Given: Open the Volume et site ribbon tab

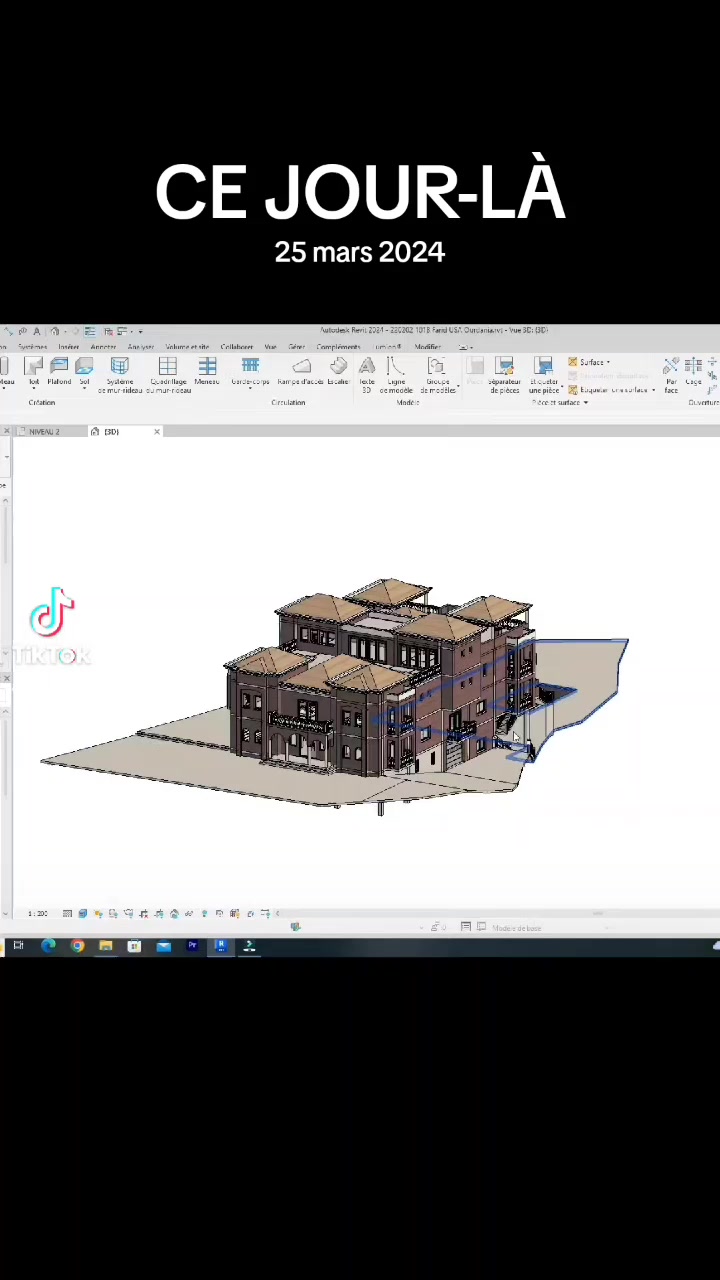Looking at the screenshot, I should point(187,347).
